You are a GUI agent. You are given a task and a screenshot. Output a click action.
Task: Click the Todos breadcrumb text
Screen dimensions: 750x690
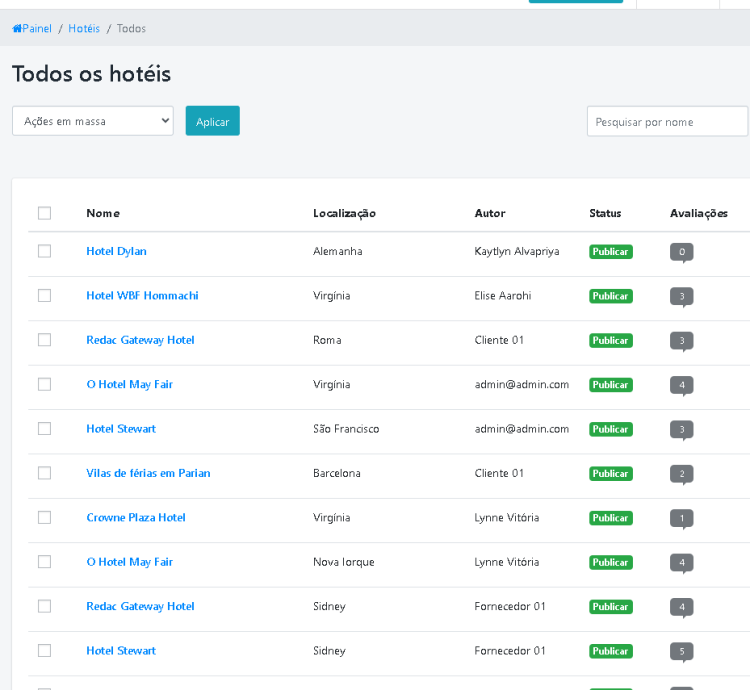131,29
